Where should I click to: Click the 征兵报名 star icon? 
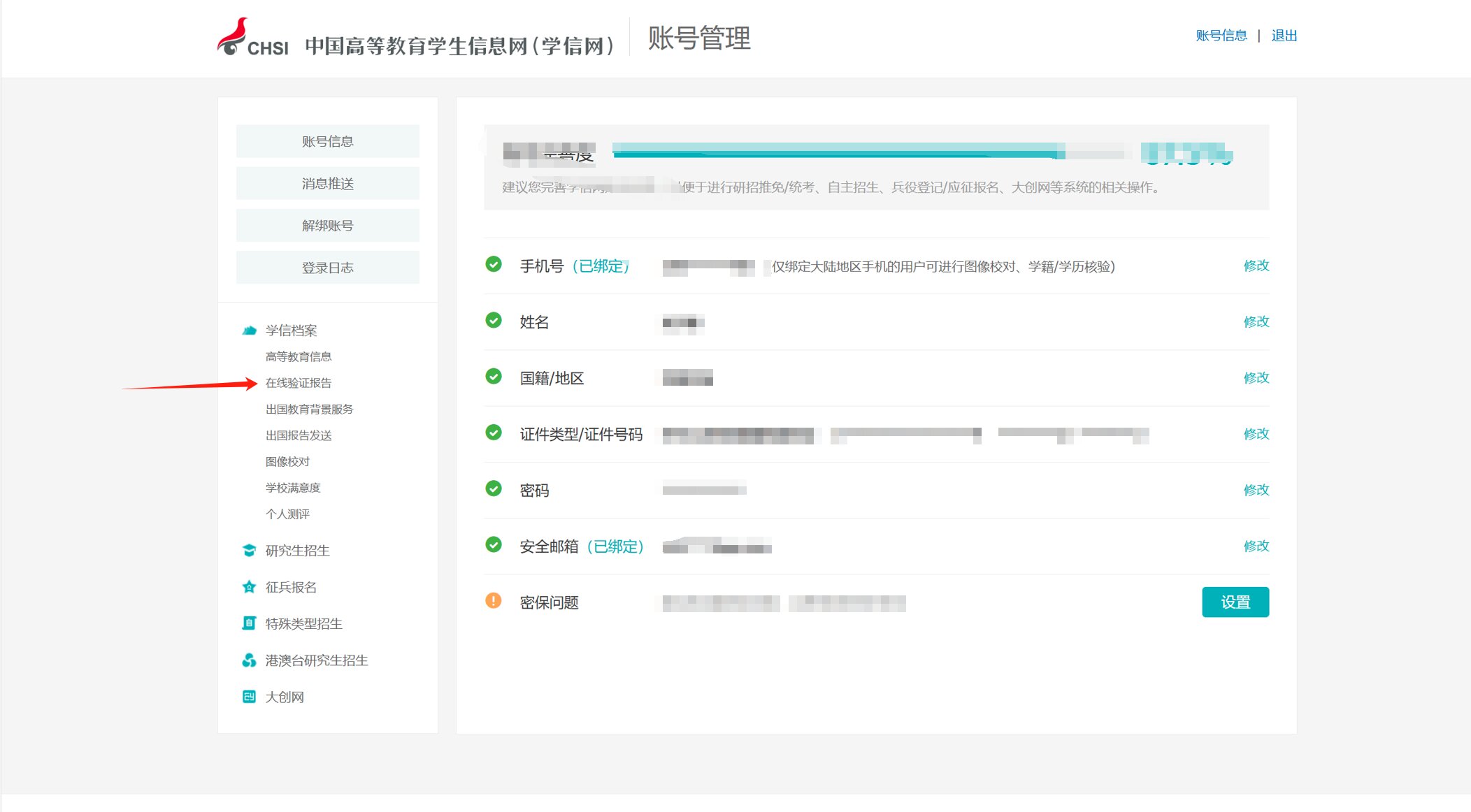[x=249, y=587]
